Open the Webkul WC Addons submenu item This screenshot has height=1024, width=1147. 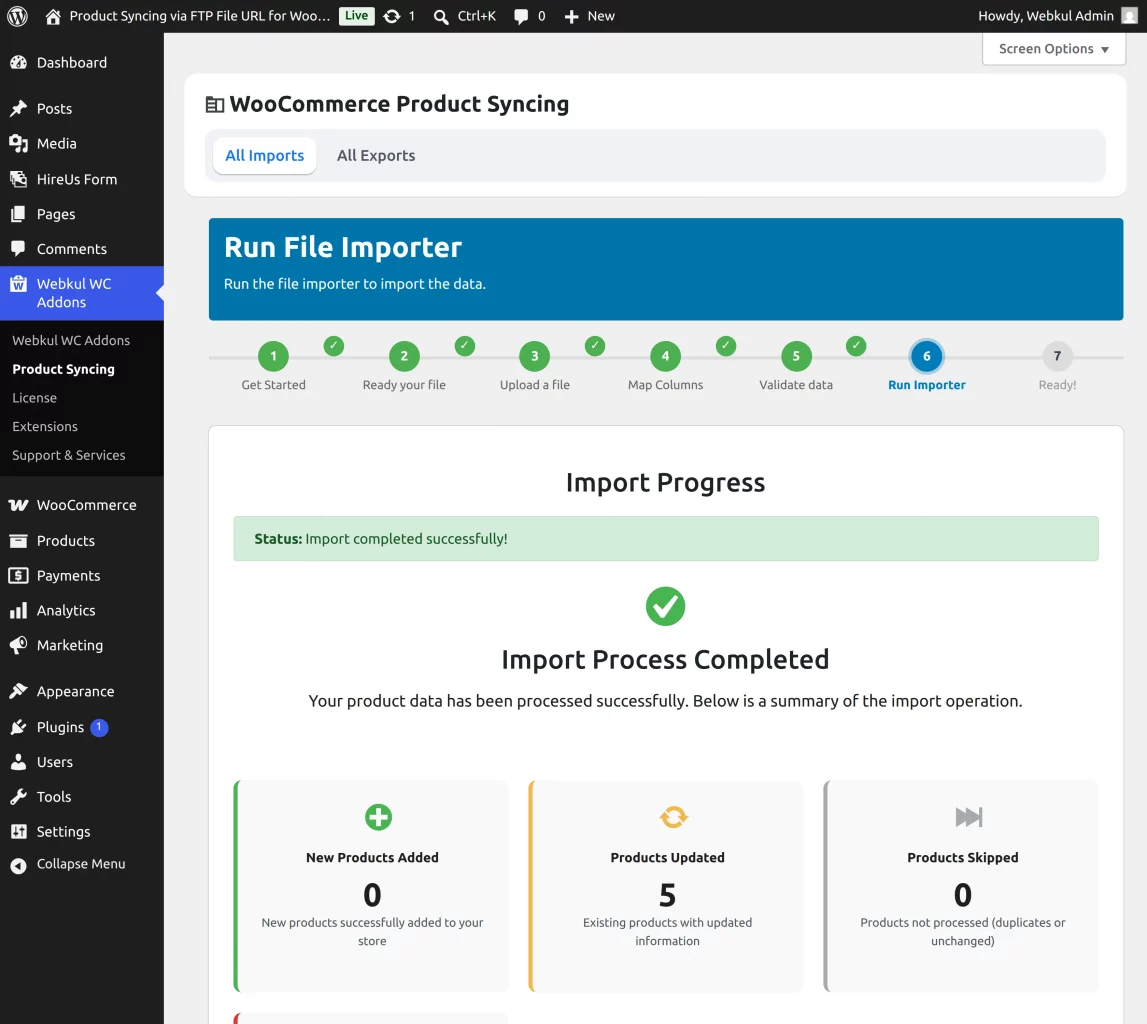[71, 341]
